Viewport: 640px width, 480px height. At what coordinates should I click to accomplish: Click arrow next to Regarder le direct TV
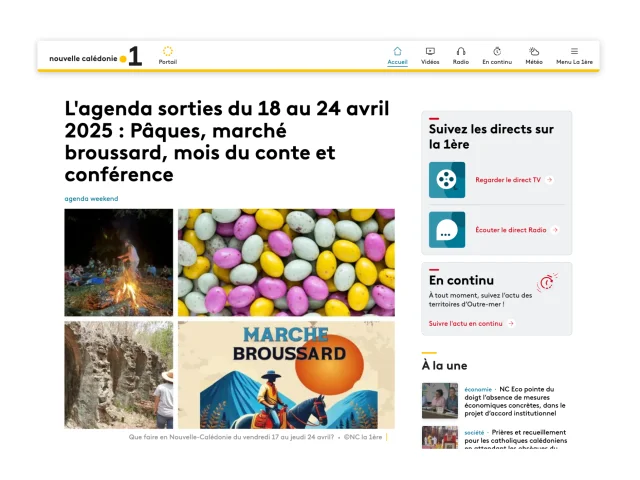(x=549, y=180)
